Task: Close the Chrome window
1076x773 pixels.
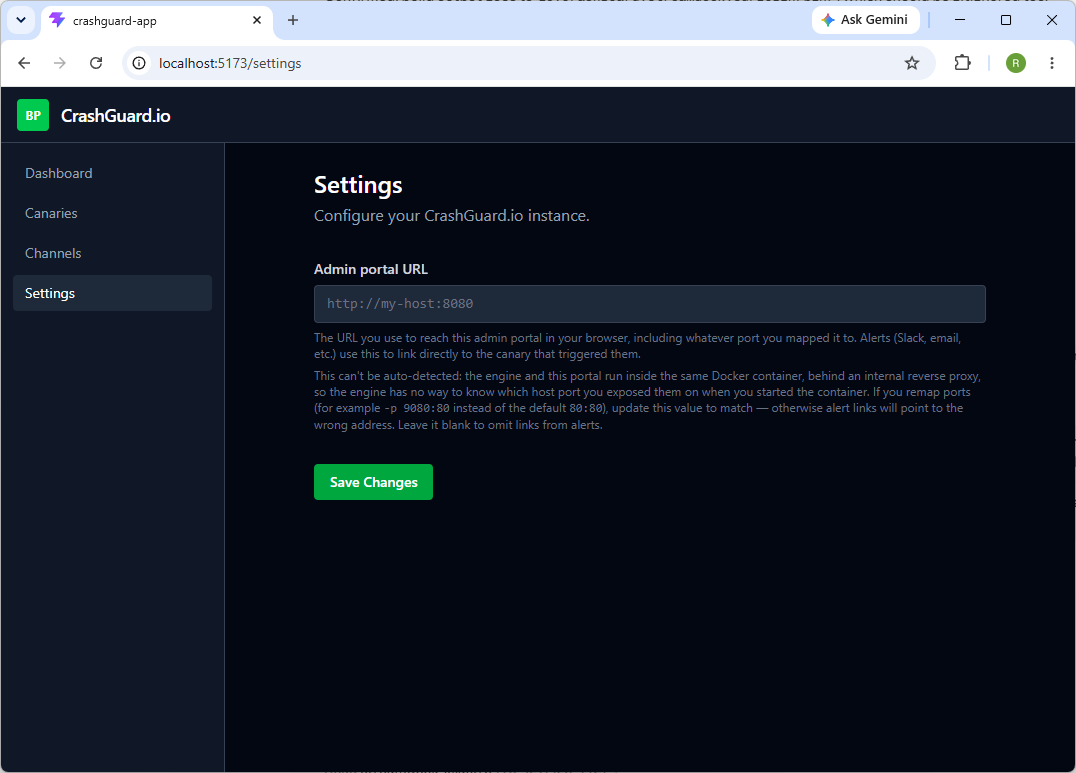Action: (x=1051, y=20)
